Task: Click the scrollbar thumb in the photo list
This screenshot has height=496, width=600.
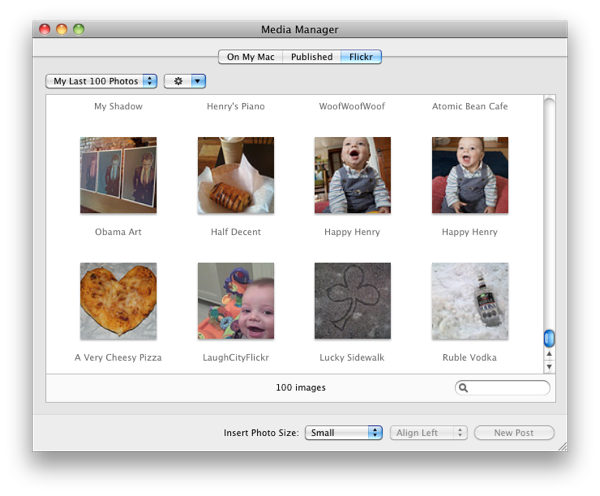Action: [x=549, y=338]
